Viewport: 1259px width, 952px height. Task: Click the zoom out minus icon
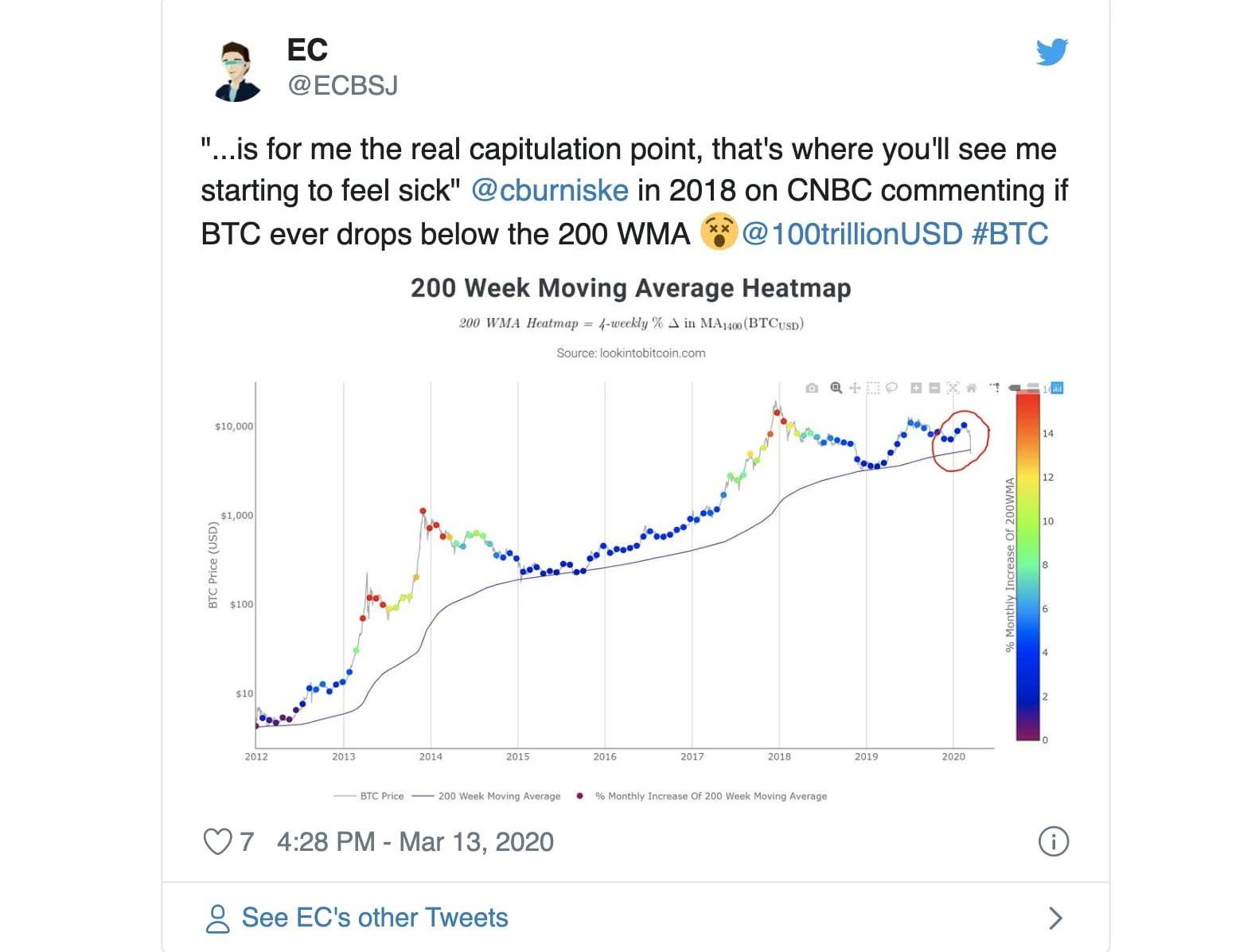pyautogui.click(x=934, y=388)
